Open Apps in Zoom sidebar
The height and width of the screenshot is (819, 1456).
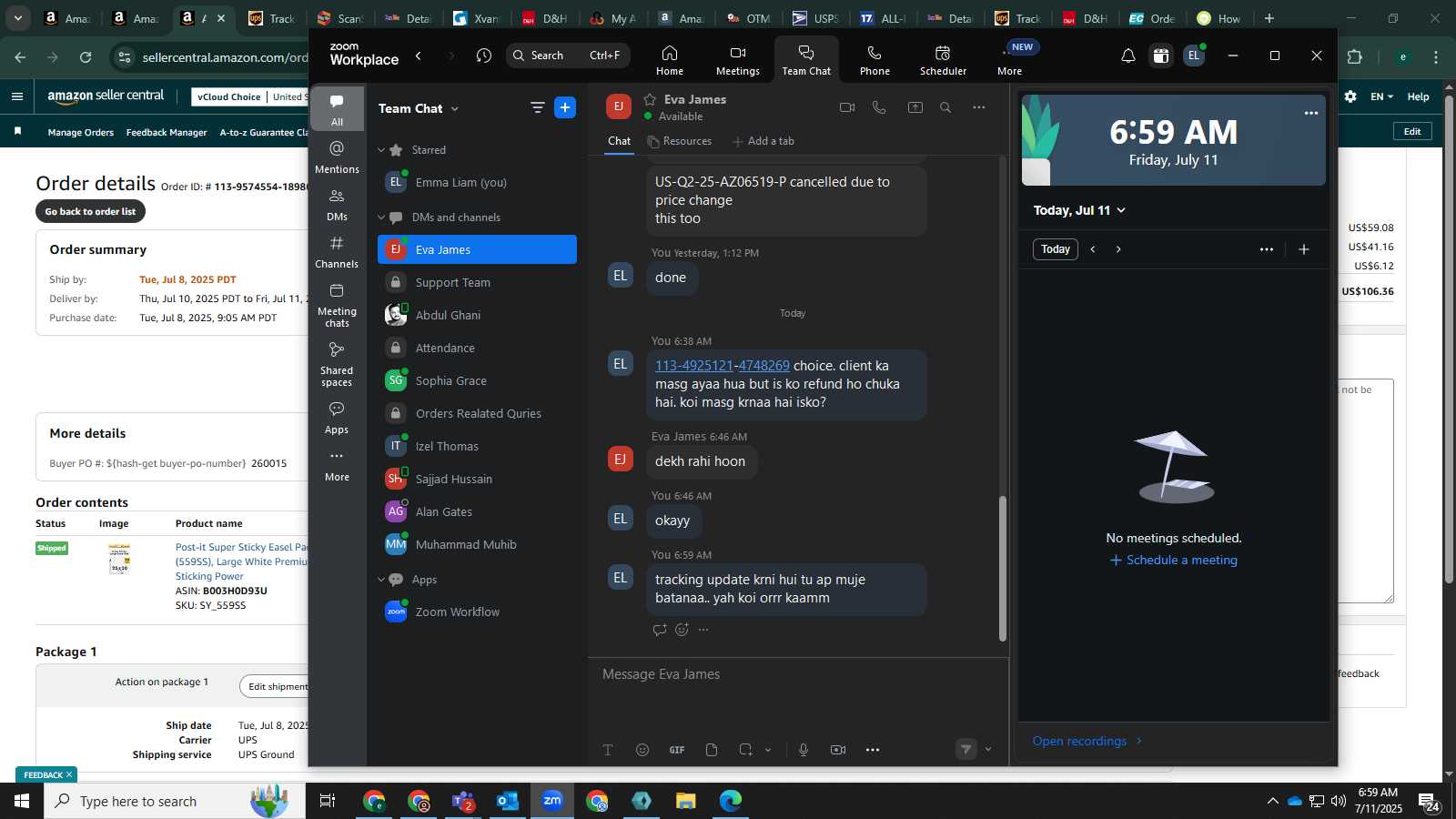(337, 418)
